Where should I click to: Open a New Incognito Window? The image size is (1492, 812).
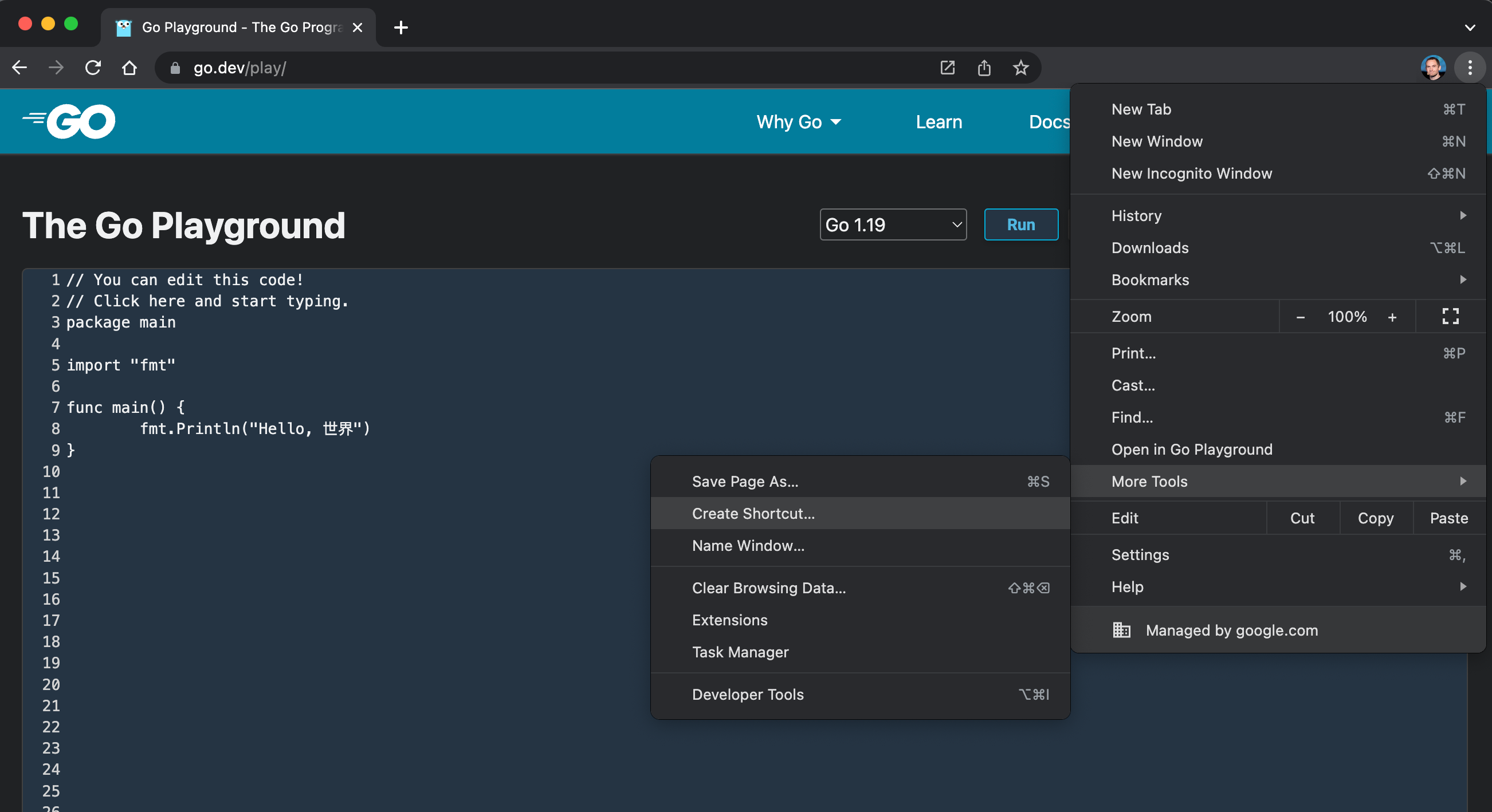[1278, 173]
